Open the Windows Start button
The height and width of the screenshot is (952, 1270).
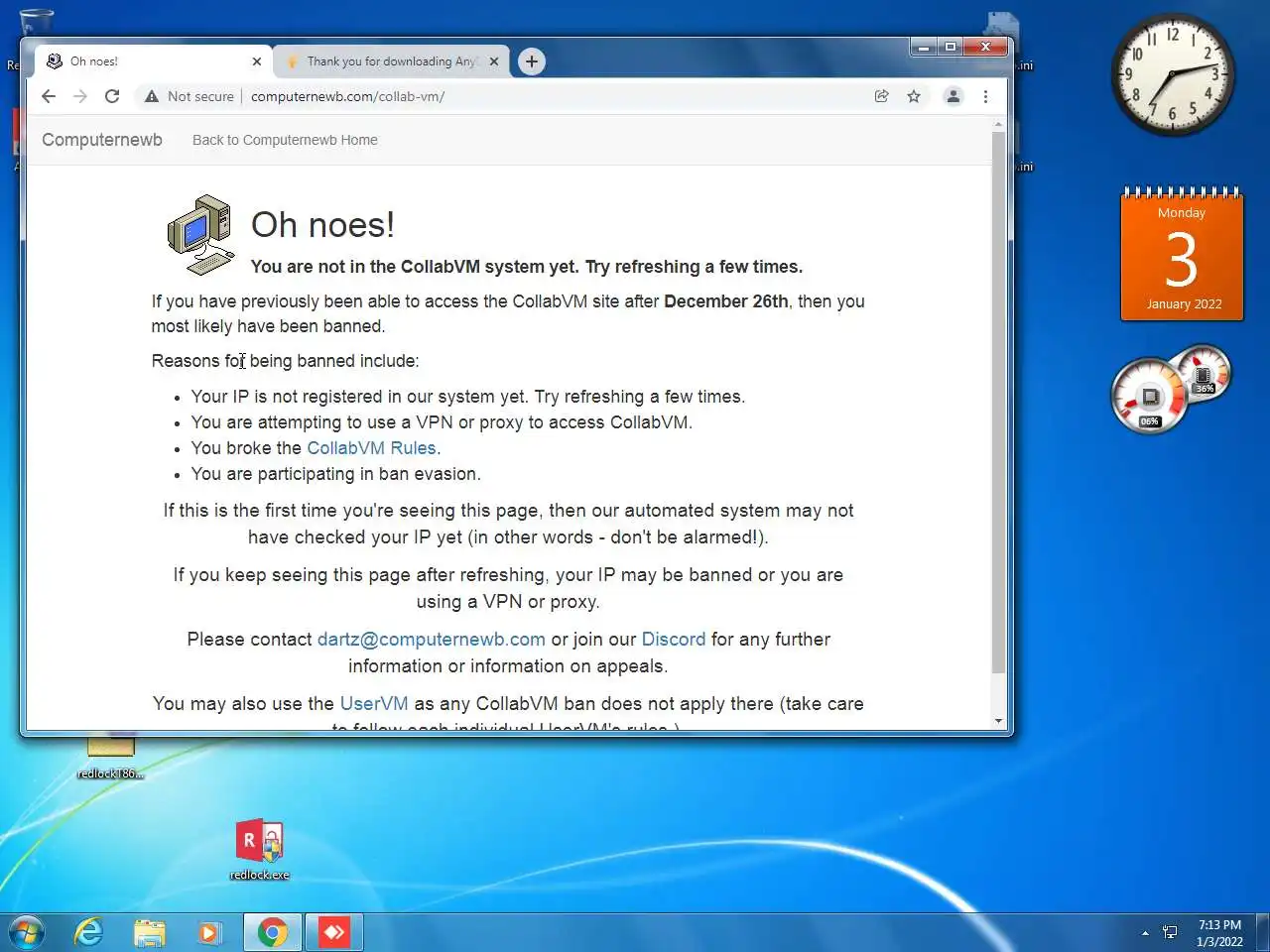click(27, 932)
